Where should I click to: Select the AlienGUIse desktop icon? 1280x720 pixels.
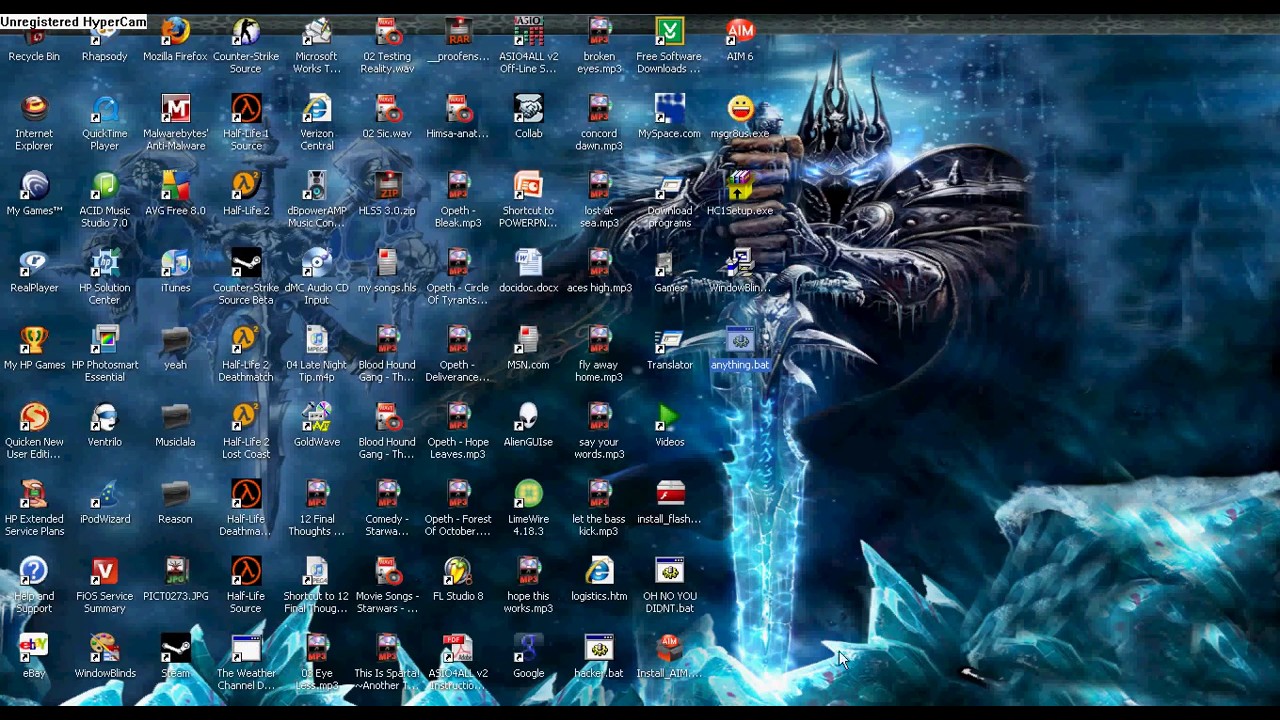point(529,424)
